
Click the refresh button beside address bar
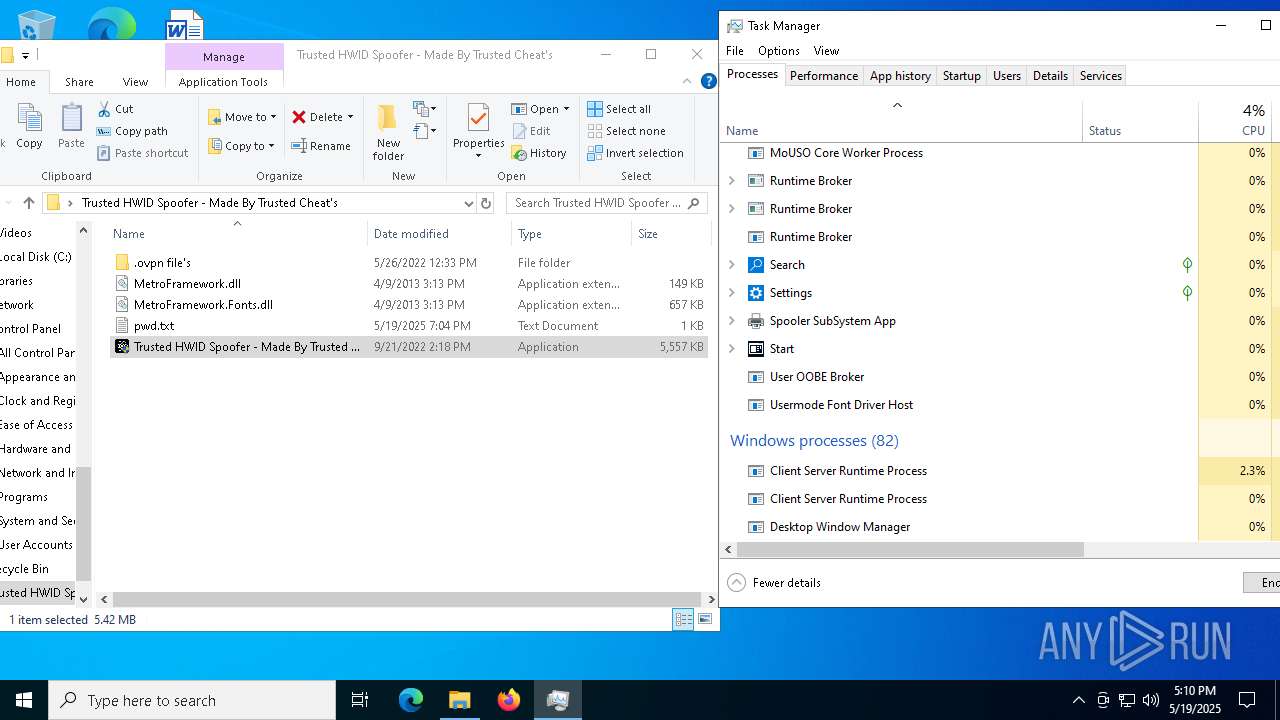tap(486, 203)
